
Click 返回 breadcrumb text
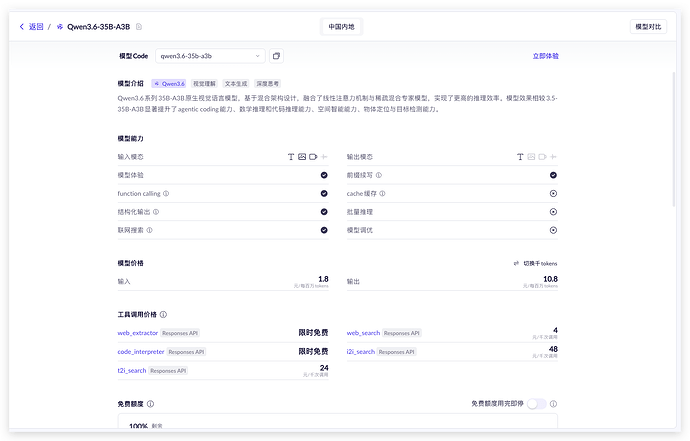point(36,27)
